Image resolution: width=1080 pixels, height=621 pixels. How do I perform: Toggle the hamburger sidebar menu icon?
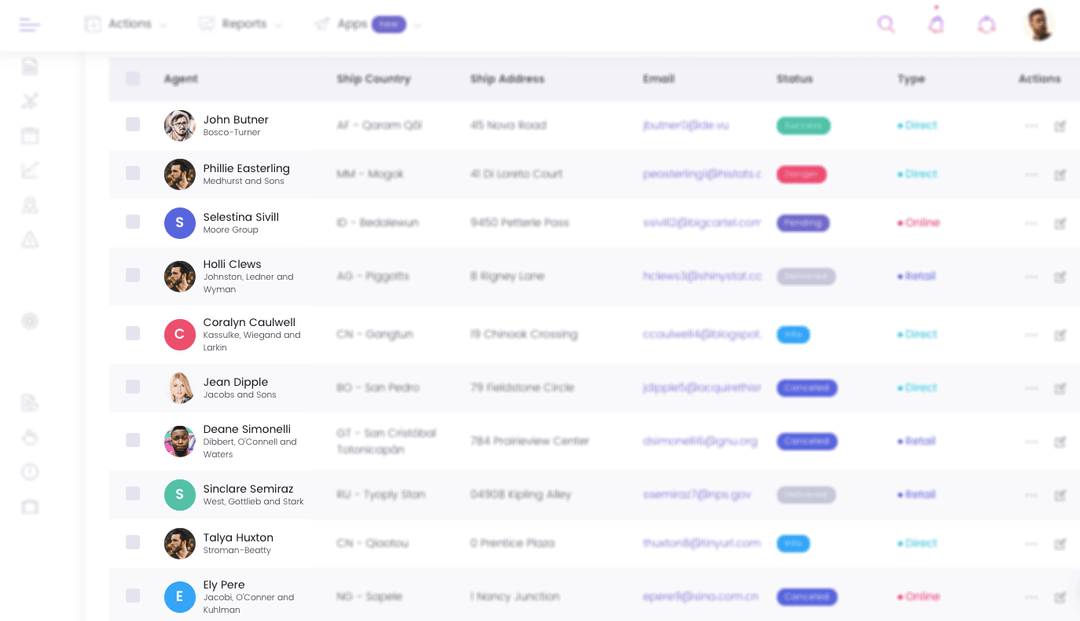tap(30, 25)
